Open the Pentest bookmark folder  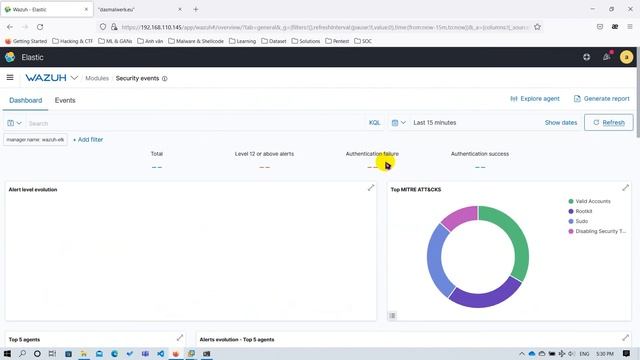pos(337,41)
